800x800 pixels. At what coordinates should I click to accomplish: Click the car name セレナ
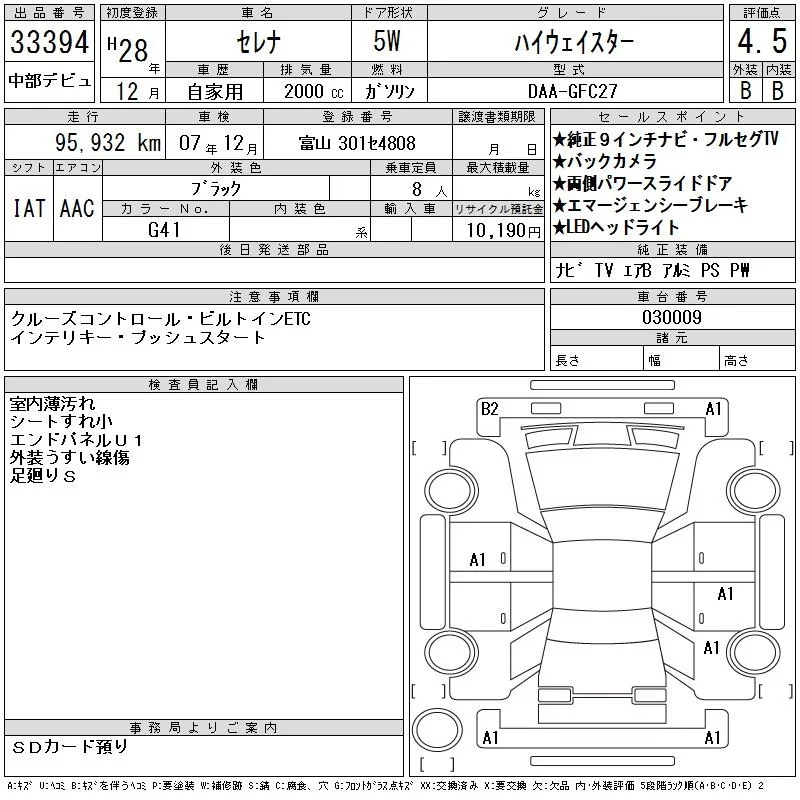[x=259, y=42]
